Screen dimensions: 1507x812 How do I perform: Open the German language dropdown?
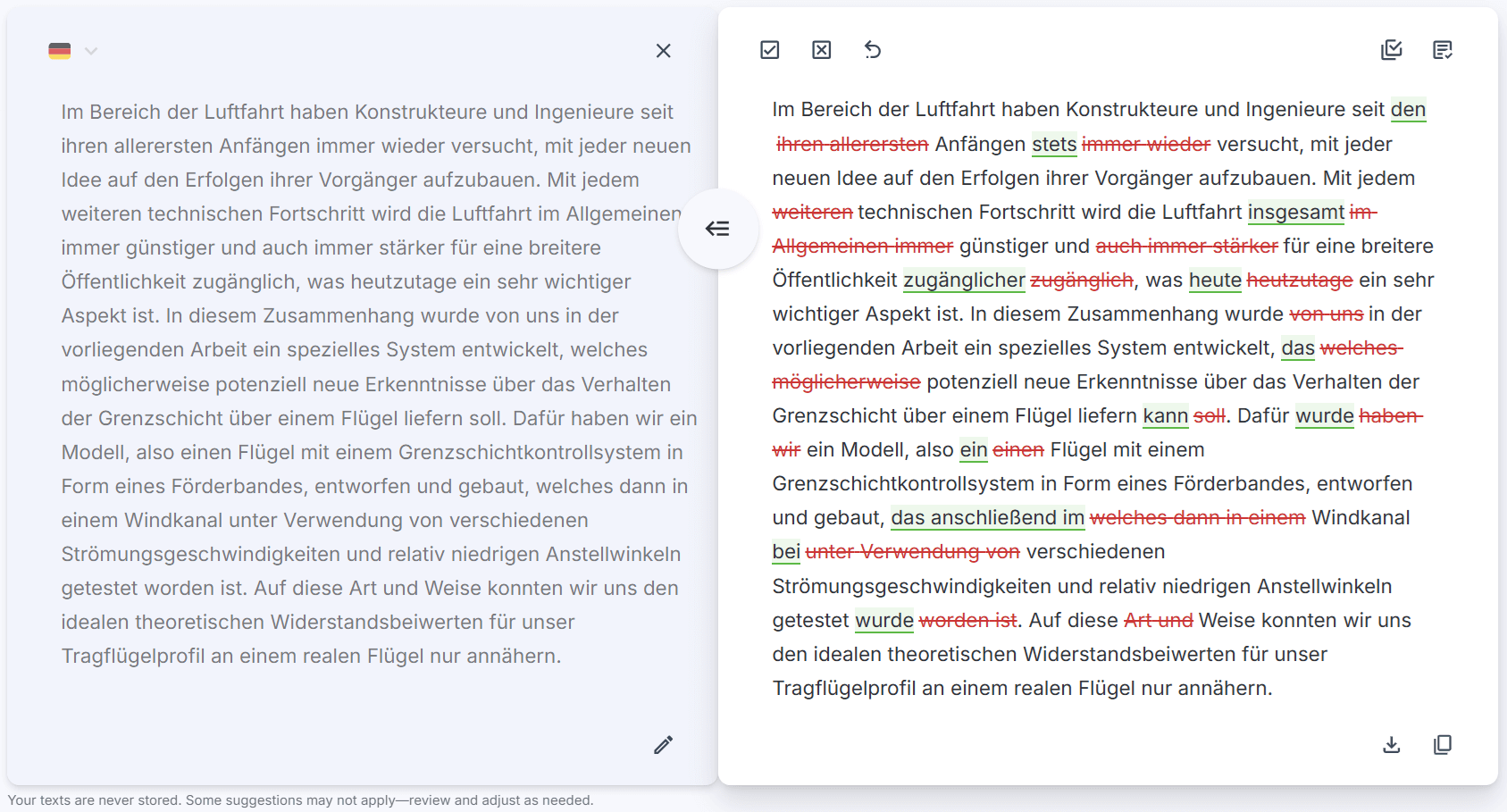point(90,51)
